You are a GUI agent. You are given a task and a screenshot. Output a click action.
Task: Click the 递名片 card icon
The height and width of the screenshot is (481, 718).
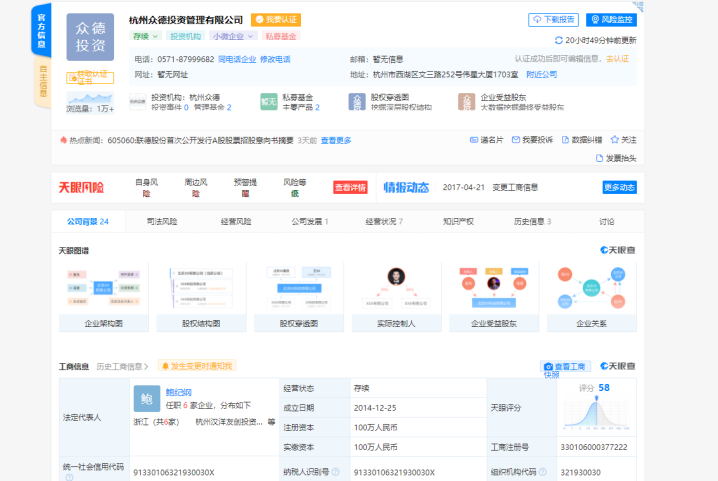tap(474, 140)
